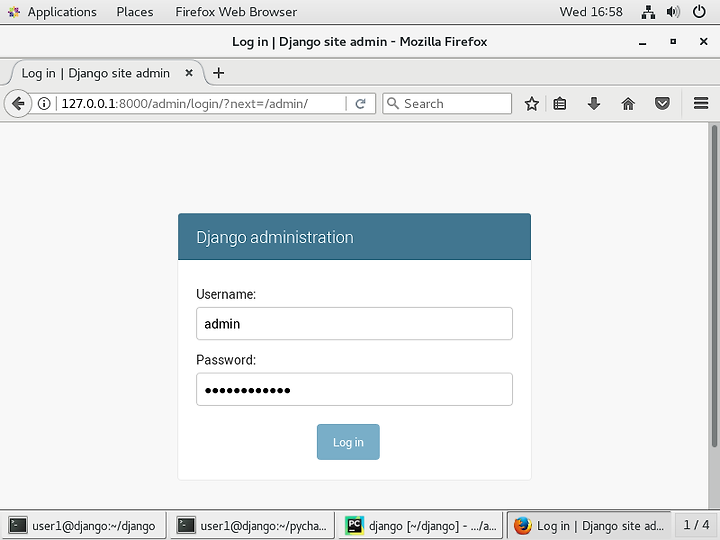This screenshot has height=540, width=720.
Task: Click the Username: label
Action: (x=226, y=294)
